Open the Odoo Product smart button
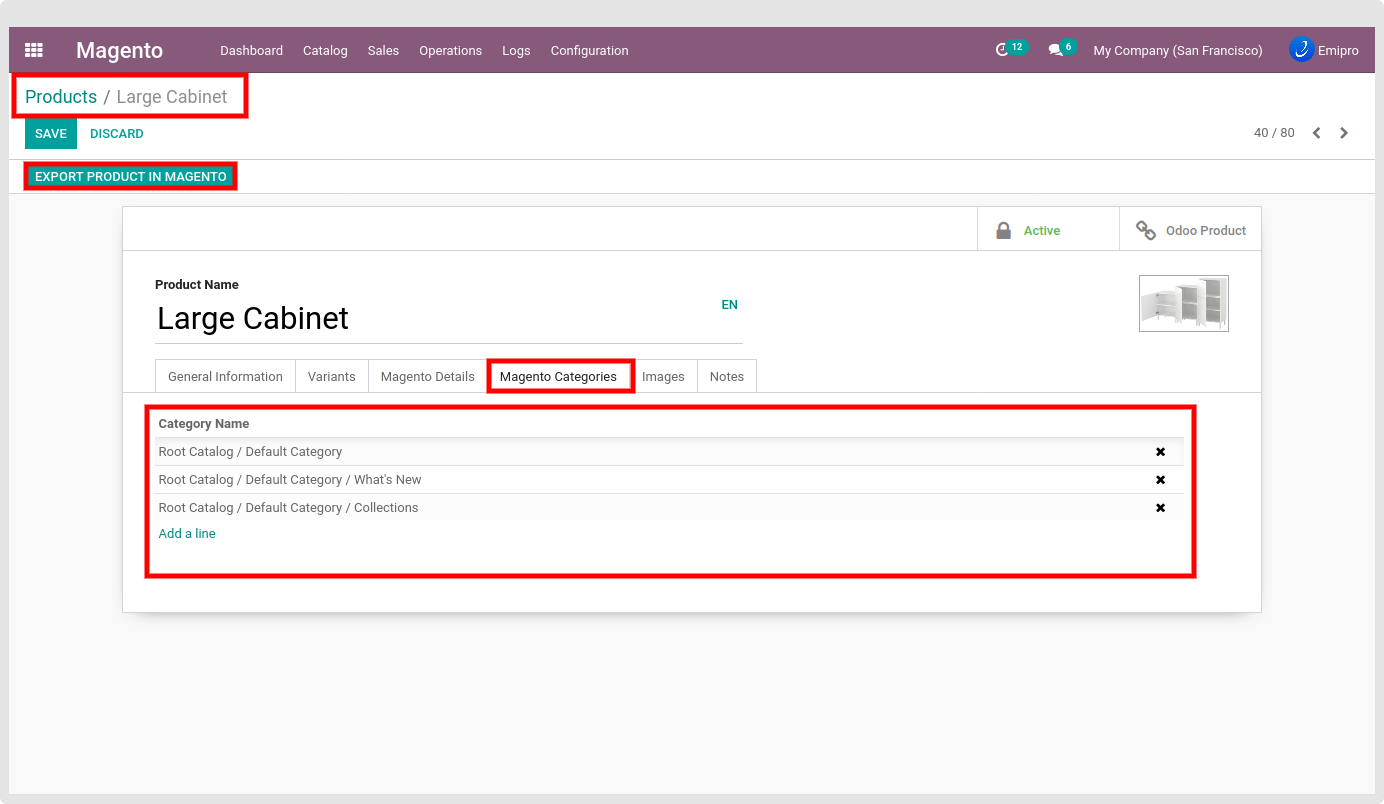This screenshot has height=804, width=1384. pos(1190,230)
